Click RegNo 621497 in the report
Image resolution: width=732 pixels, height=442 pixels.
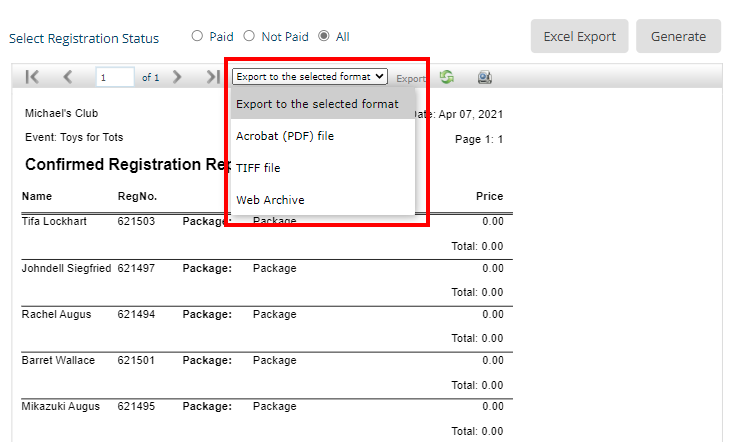136,269
